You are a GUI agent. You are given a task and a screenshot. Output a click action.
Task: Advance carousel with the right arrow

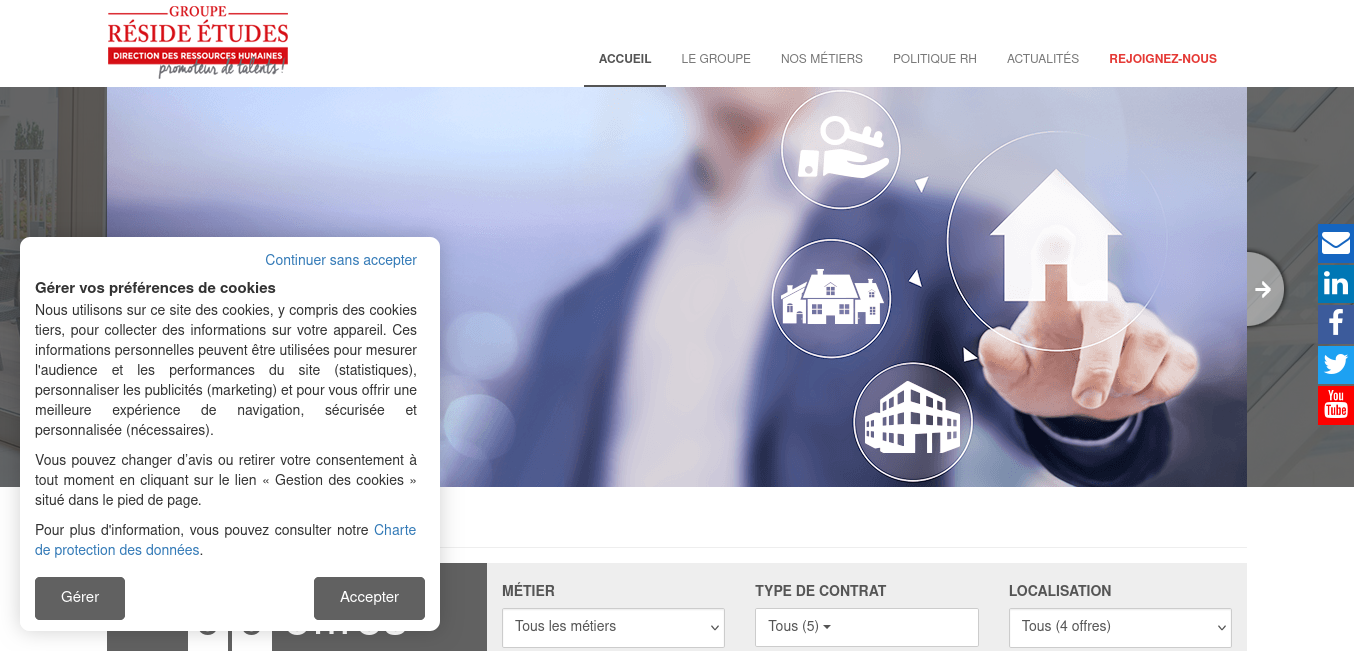click(x=1262, y=289)
